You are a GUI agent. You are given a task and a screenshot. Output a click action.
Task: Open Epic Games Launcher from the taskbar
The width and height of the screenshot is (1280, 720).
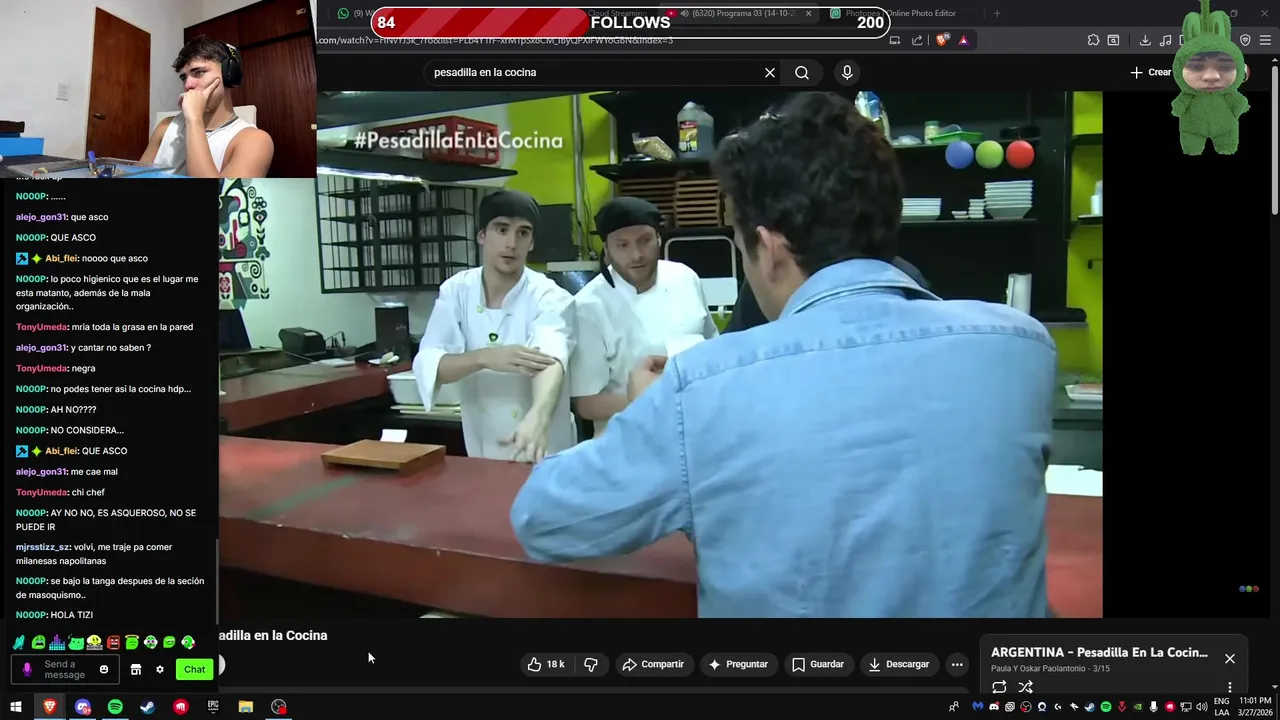213,707
